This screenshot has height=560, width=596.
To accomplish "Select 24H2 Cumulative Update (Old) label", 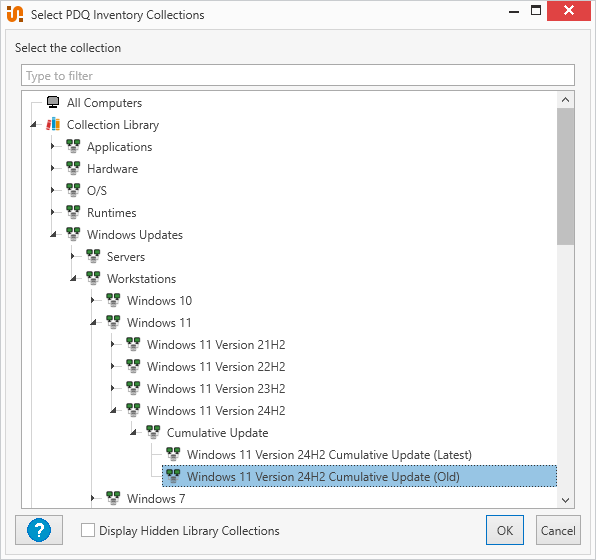I will 323,477.
